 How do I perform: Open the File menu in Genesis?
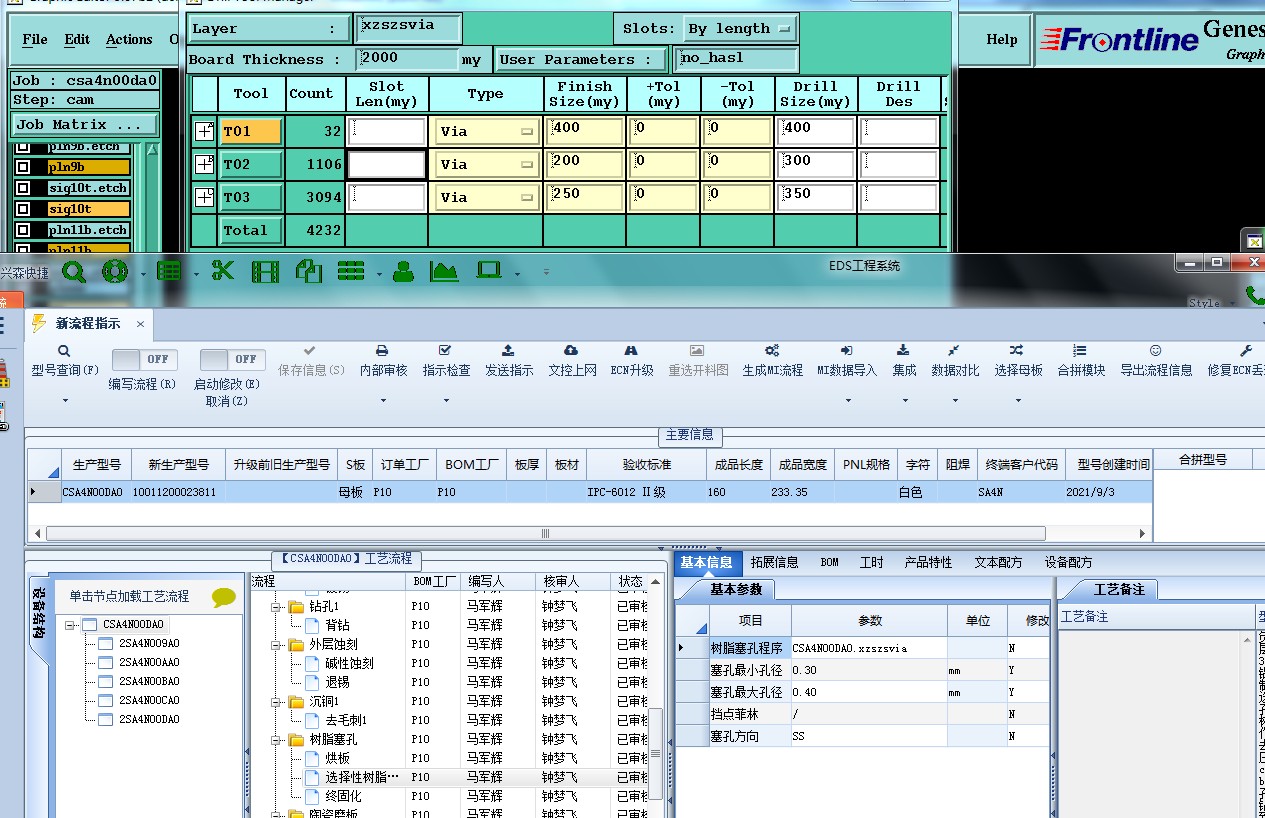(x=35, y=40)
